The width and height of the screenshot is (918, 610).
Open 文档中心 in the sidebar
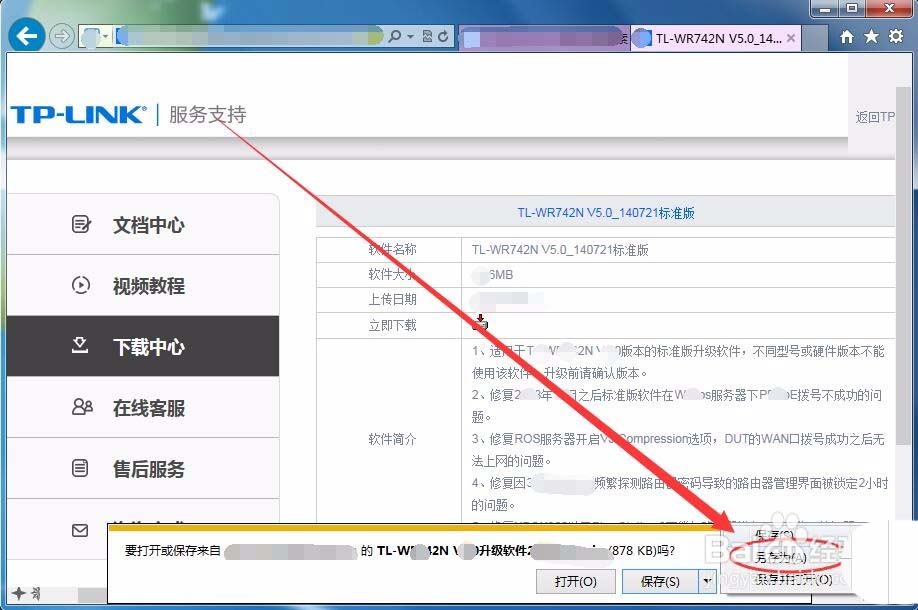coord(143,225)
